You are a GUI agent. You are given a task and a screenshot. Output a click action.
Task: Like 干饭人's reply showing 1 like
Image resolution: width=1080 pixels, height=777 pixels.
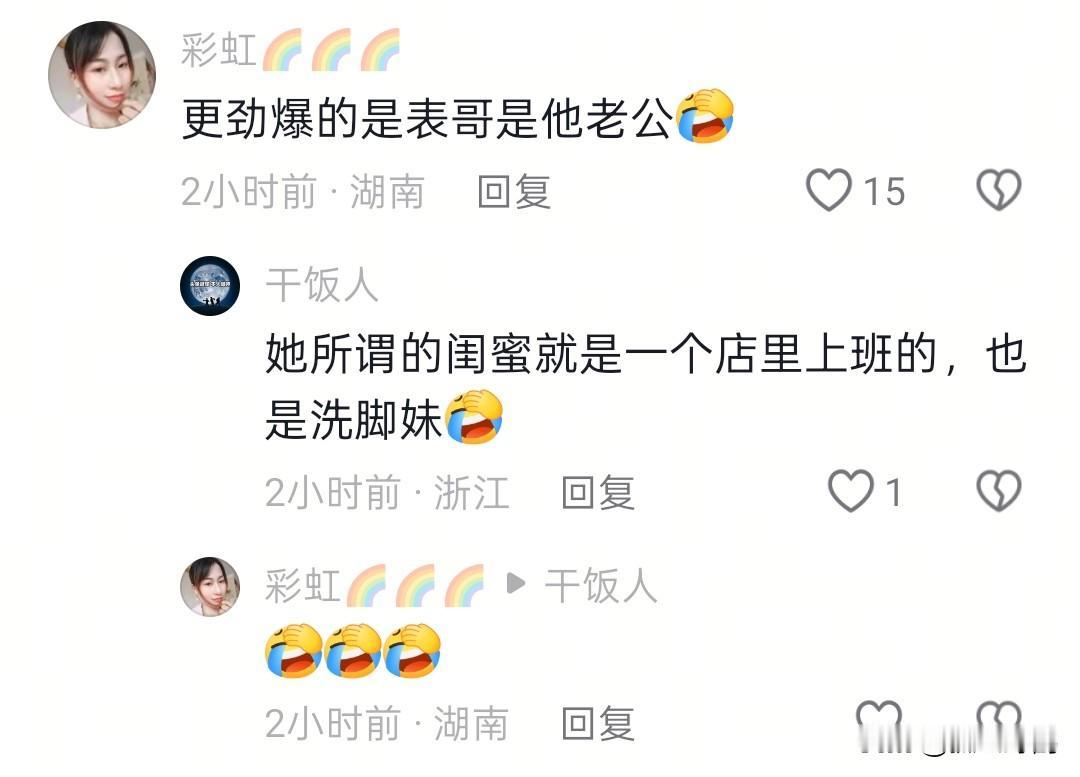click(x=850, y=491)
